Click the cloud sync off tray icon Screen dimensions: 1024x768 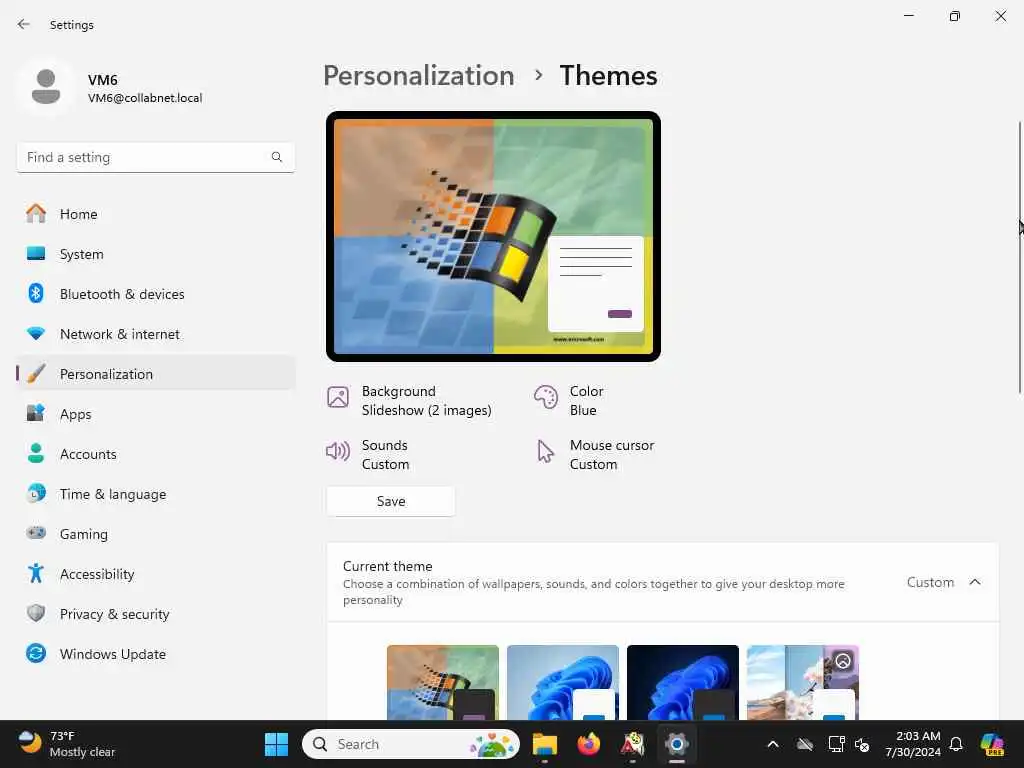[805, 744]
